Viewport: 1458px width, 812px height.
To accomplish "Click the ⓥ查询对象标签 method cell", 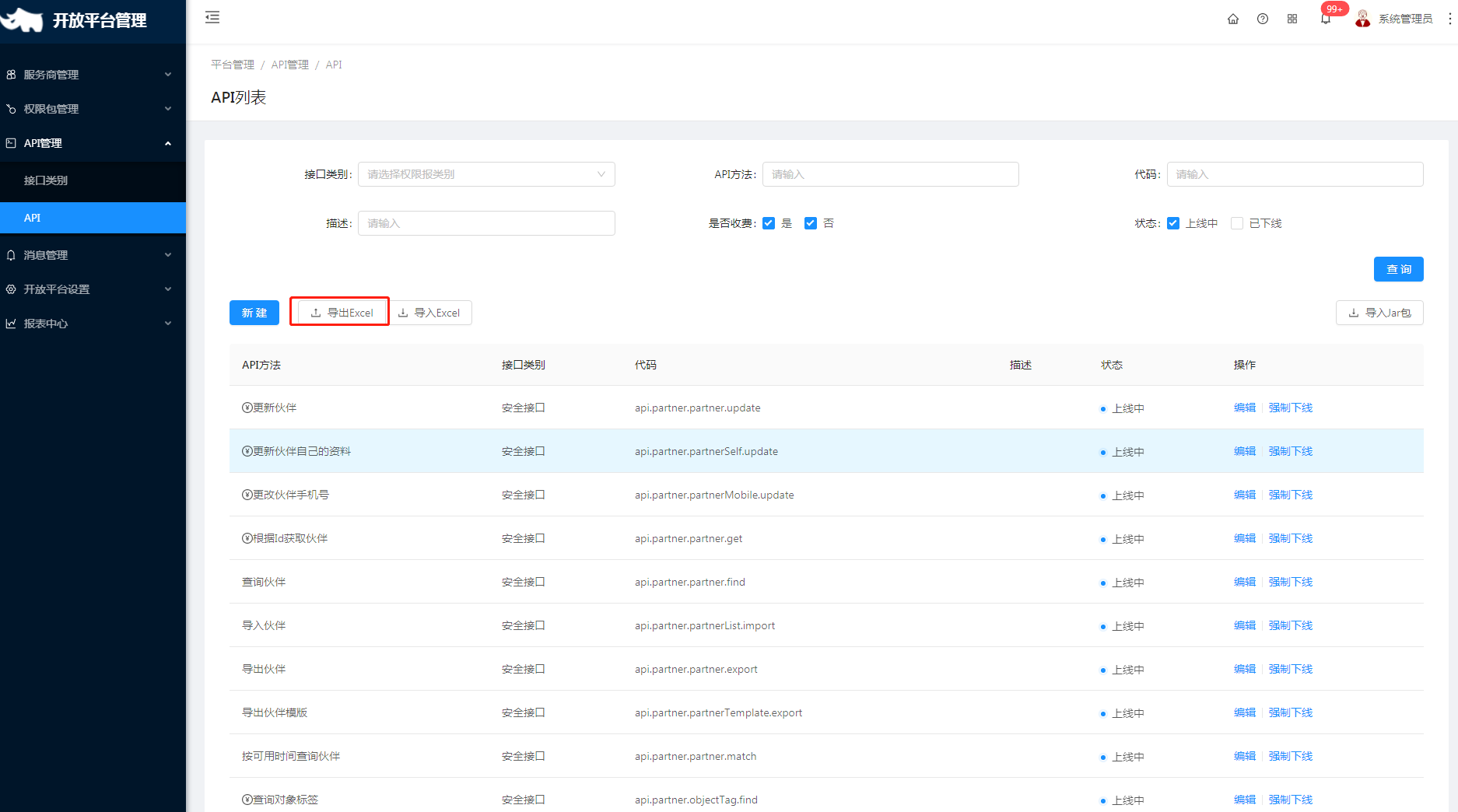I will click(x=280, y=800).
